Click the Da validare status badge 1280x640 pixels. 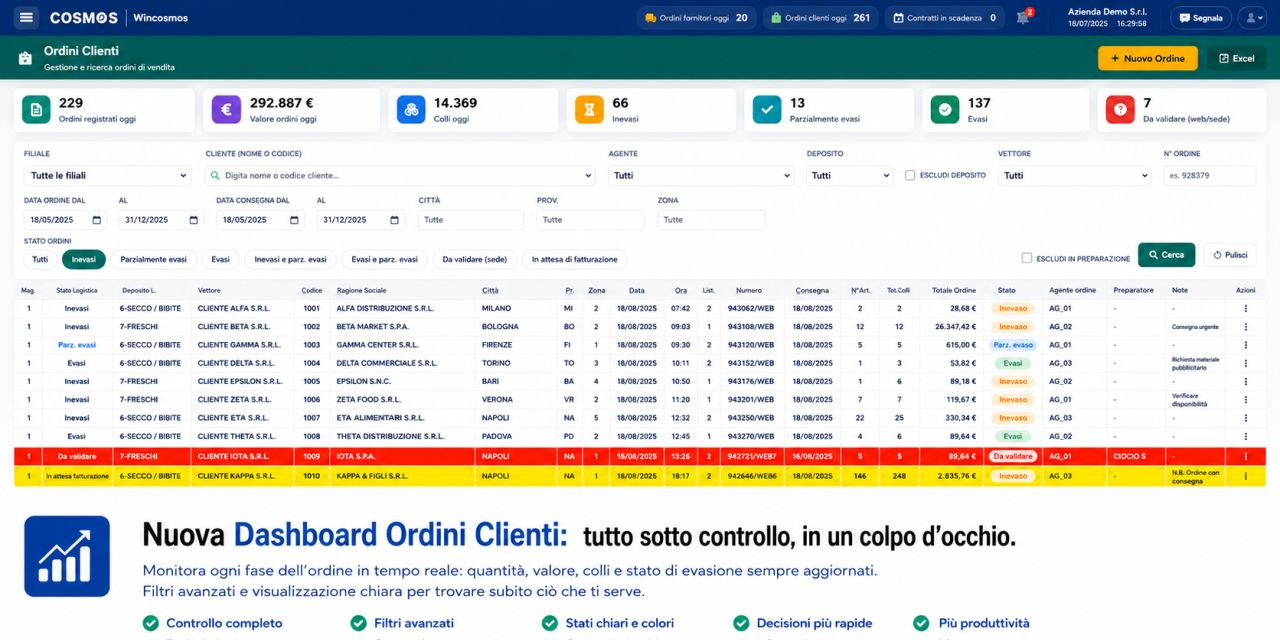(x=1013, y=456)
